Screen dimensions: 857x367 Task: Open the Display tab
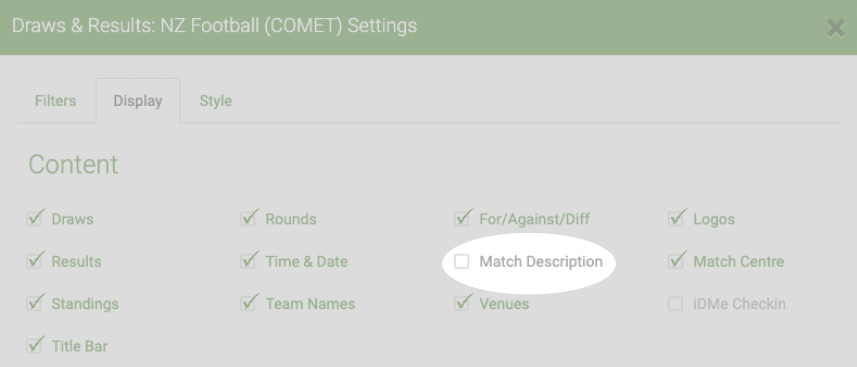point(138,101)
